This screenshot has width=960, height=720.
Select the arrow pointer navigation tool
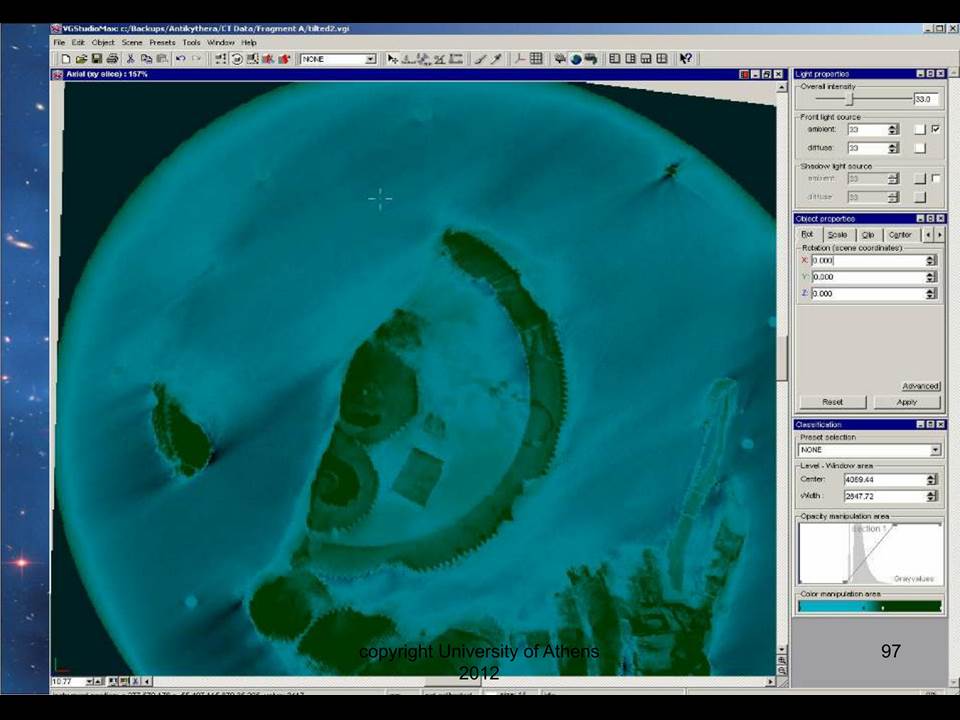point(392,59)
